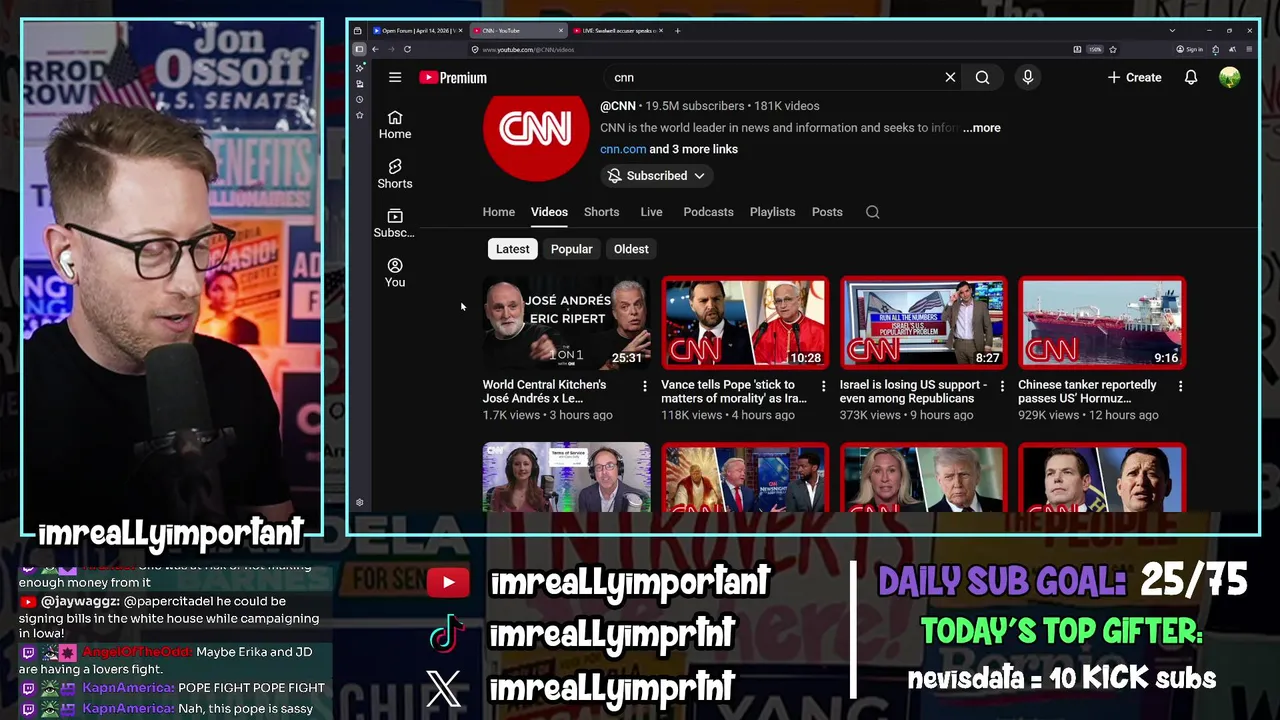This screenshot has height=720, width=1280.
Task: Click the magnifier search button
Action: (x=983, y=77)
